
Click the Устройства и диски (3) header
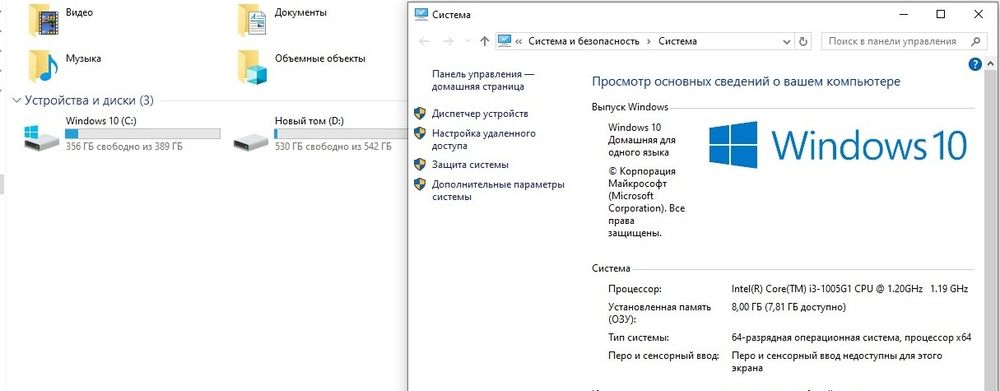pos(89,100)
